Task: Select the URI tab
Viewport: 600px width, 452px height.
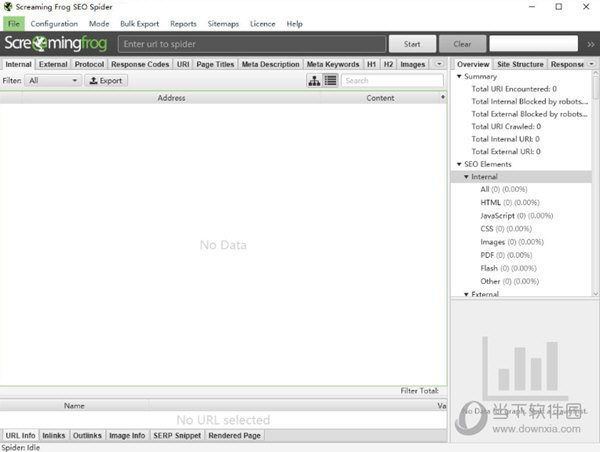Action: tap(183, 64)
